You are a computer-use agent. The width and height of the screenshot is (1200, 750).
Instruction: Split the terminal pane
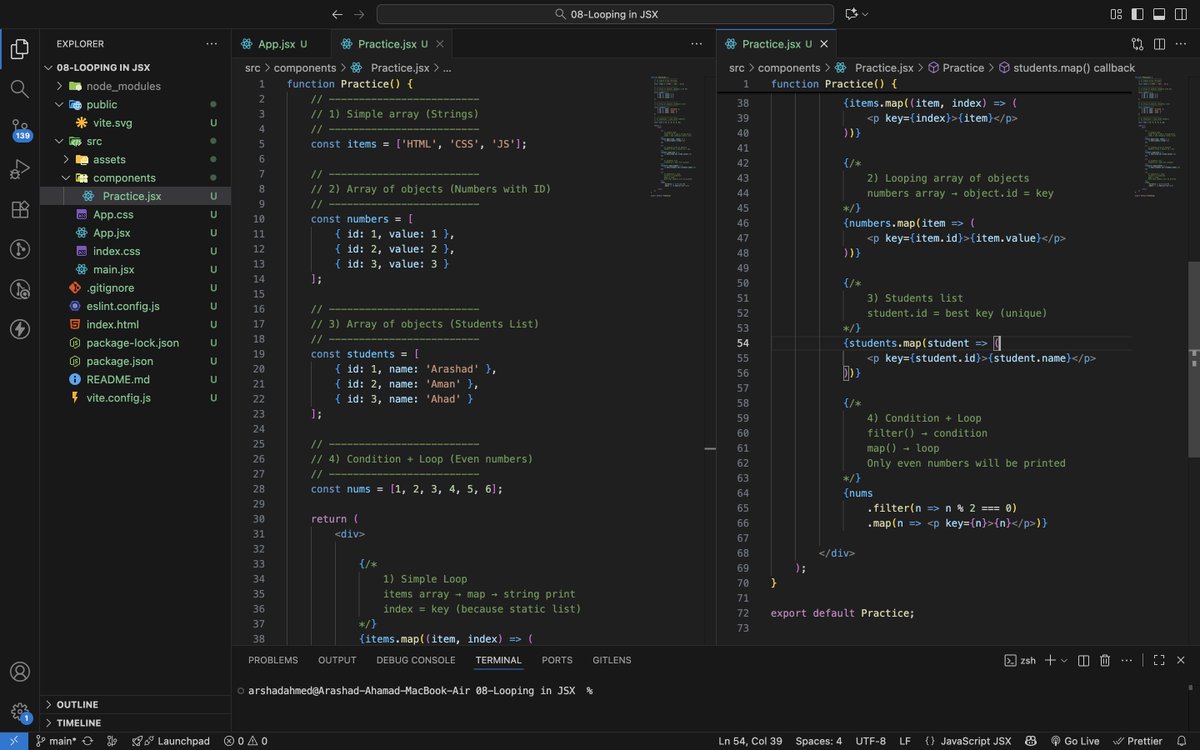(1082, 660)
